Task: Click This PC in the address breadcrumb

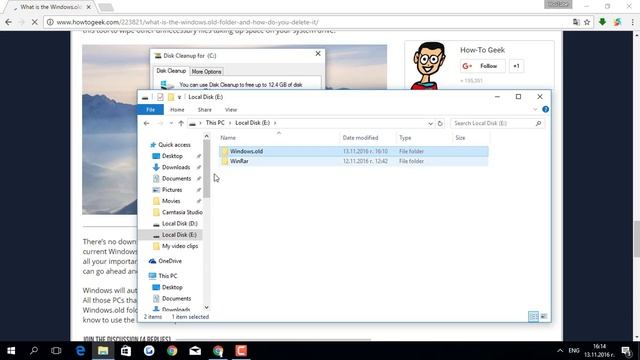Action: [215, 123]
